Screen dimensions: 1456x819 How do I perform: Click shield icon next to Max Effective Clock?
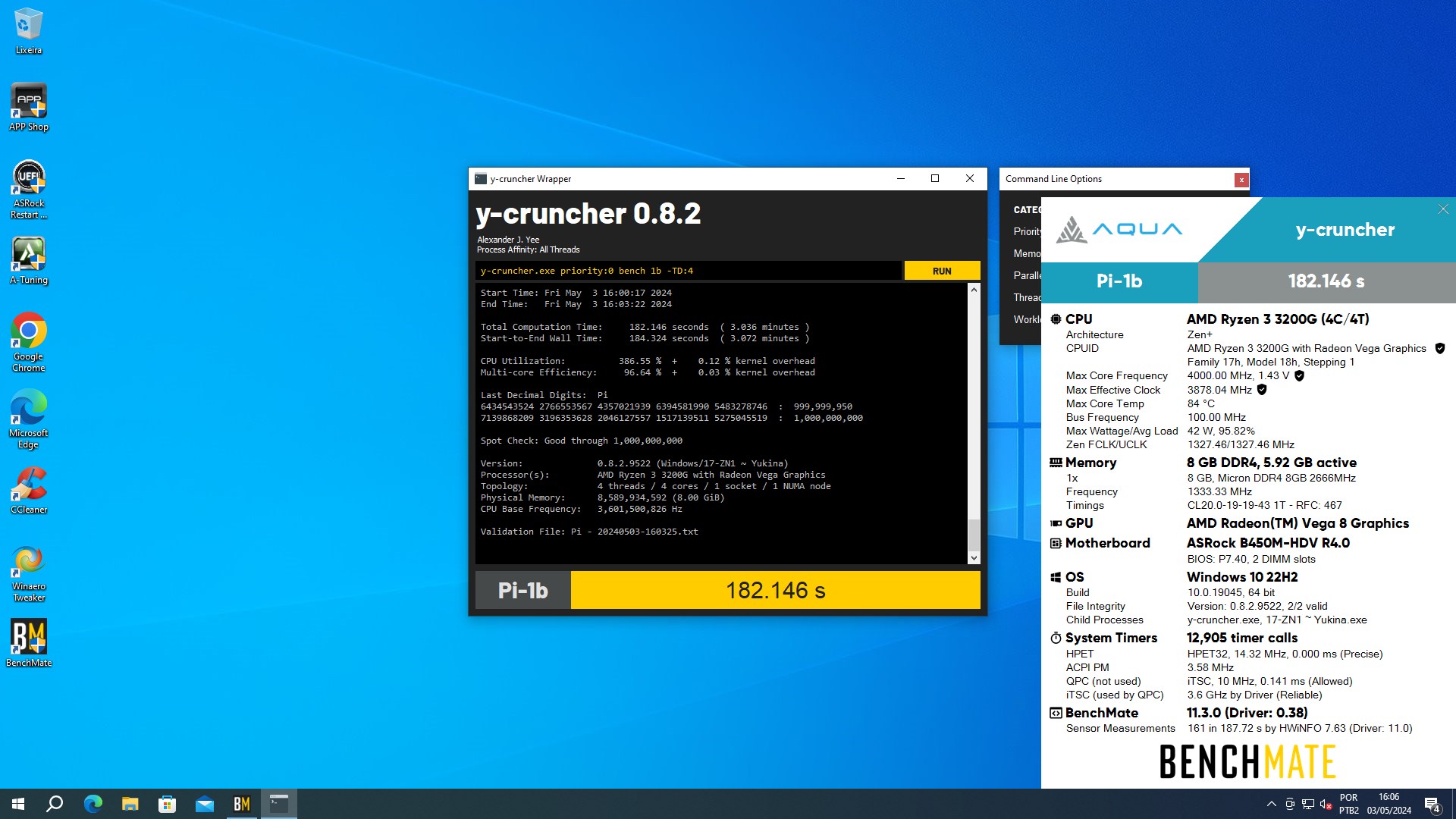point(1262,390)
